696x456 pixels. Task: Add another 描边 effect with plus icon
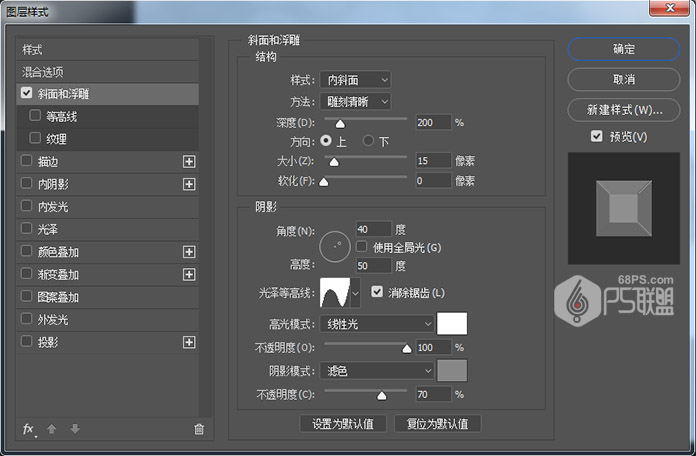(x=189, y=162)
